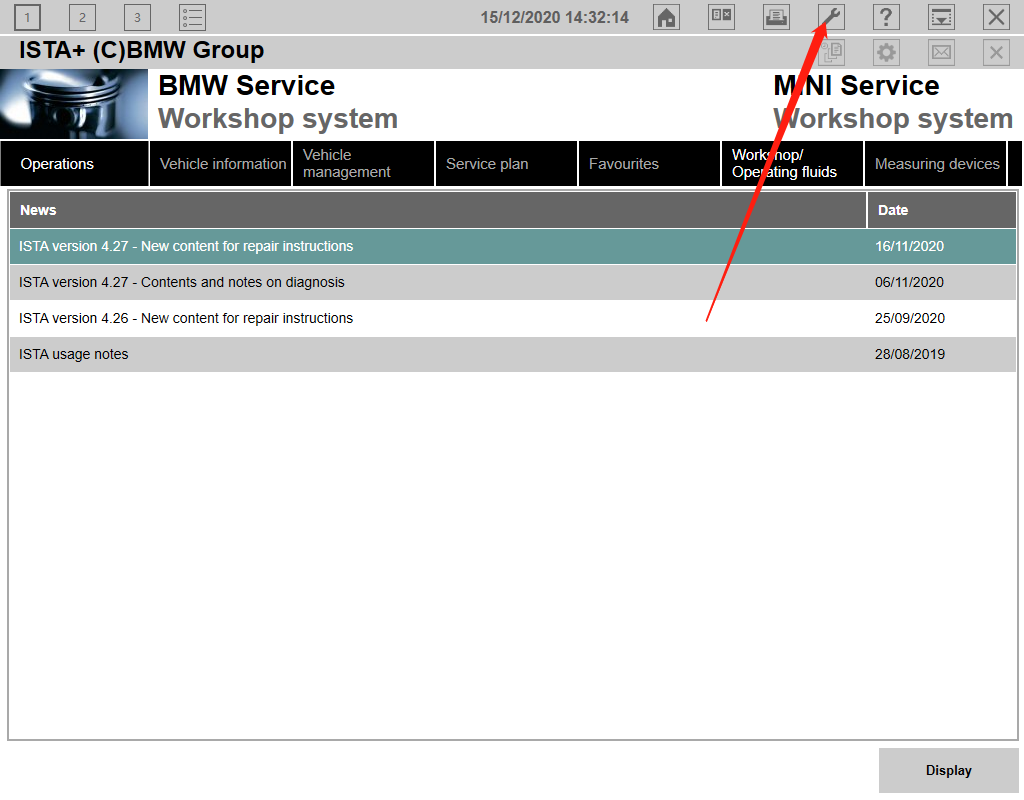Click the greyed gear icon

[886, 52]
